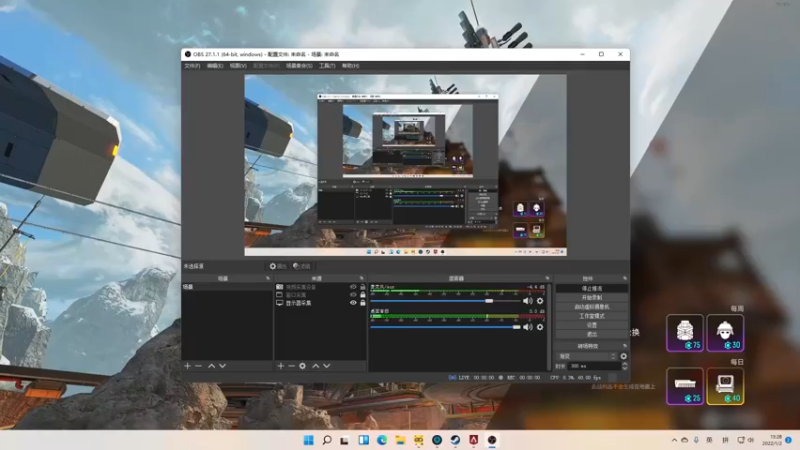The height and width of the screenshot is (450, 800).
Task: Click the Exit button in Controls panel
Action: (x=591, y=334)
